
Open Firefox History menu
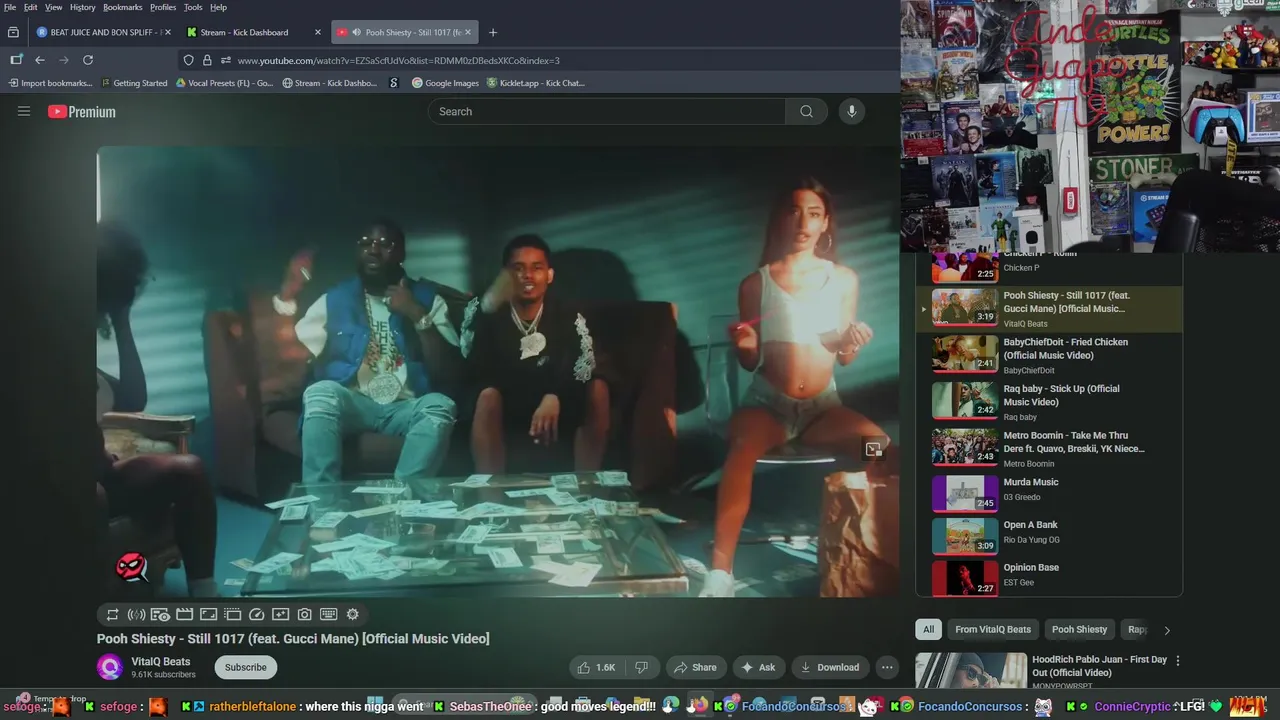click(x=83, y=7)
